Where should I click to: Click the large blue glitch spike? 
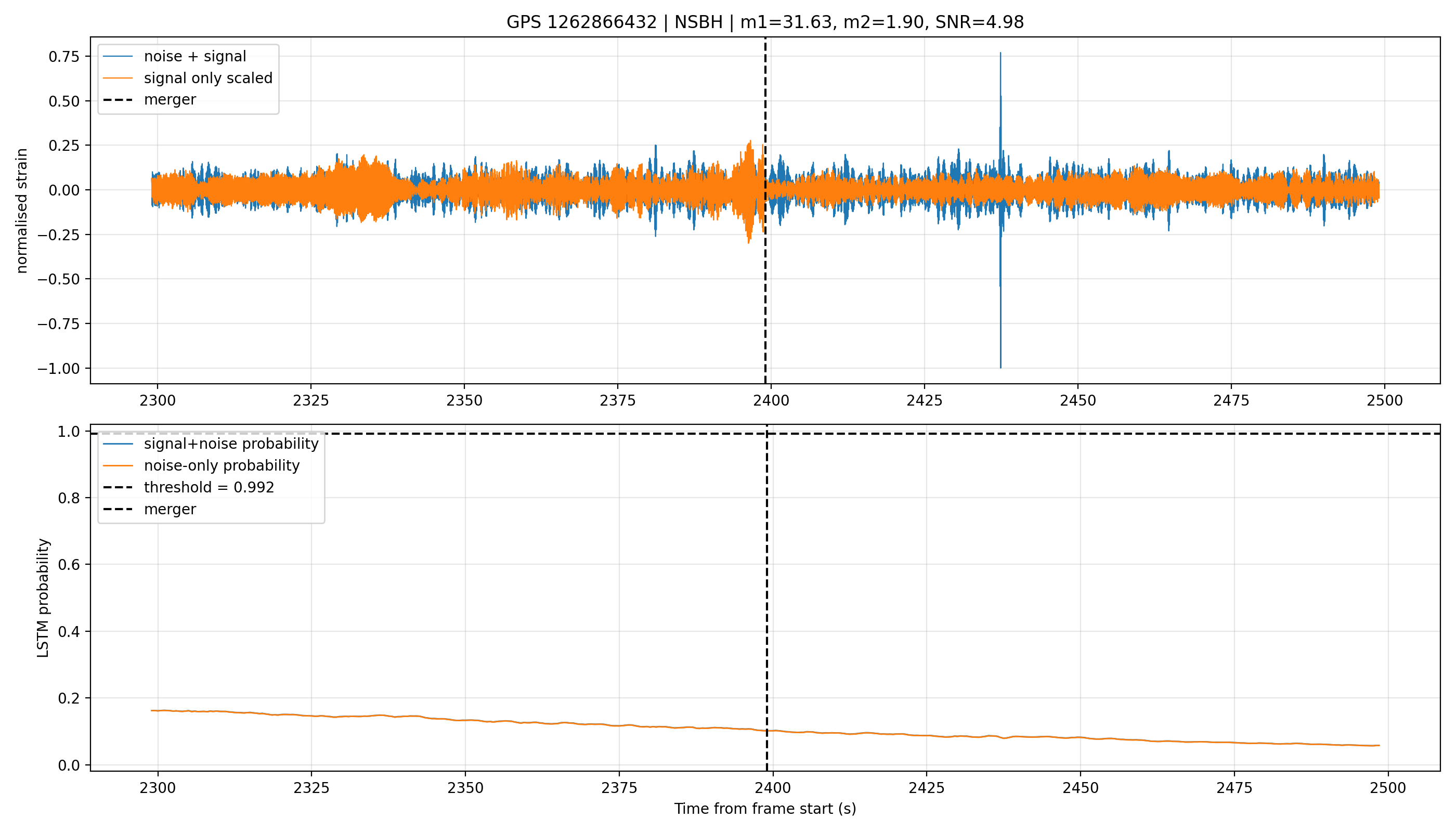(1000, 210)
